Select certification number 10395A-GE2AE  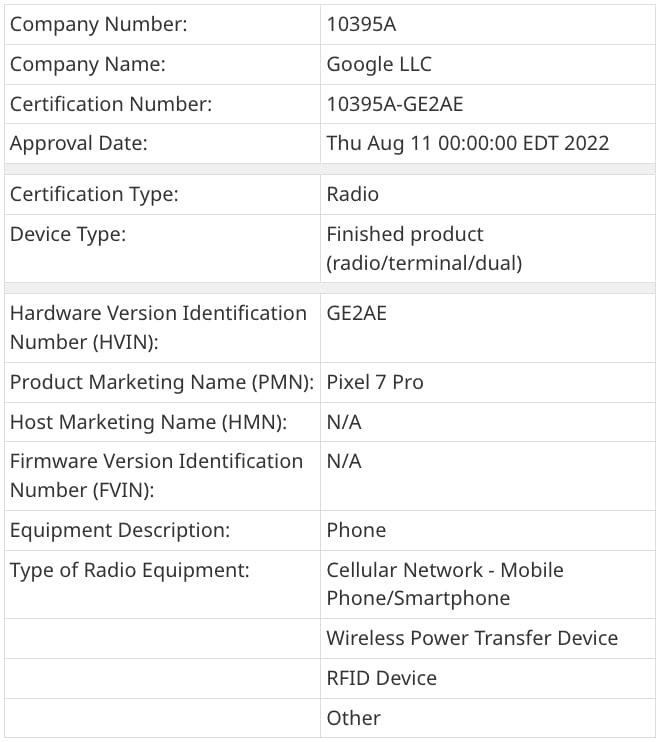click(395, 104)
